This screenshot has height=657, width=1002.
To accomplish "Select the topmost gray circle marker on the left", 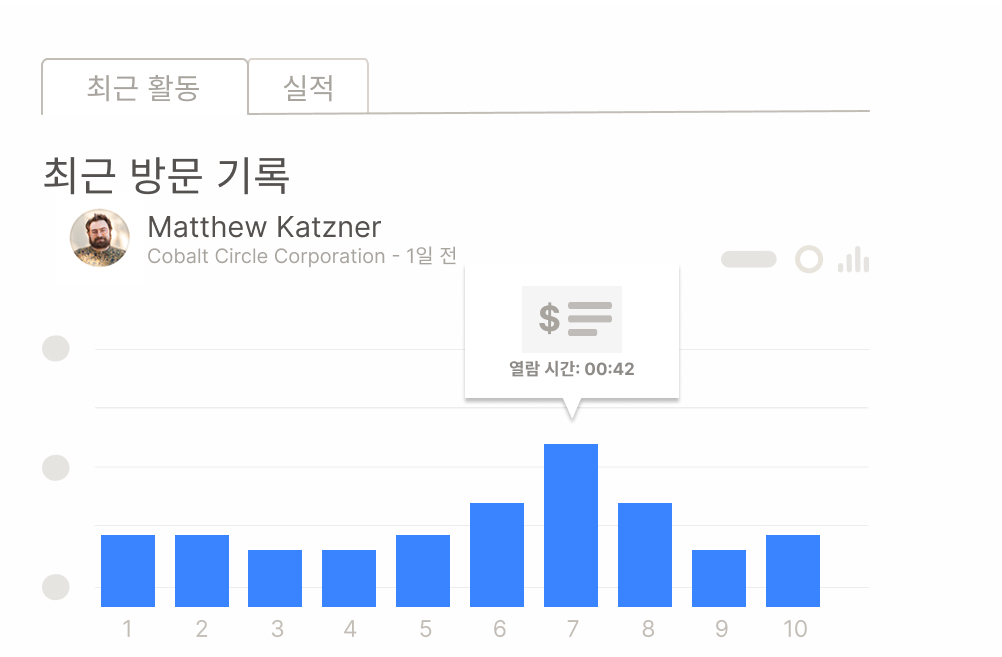I will point(56,349).
